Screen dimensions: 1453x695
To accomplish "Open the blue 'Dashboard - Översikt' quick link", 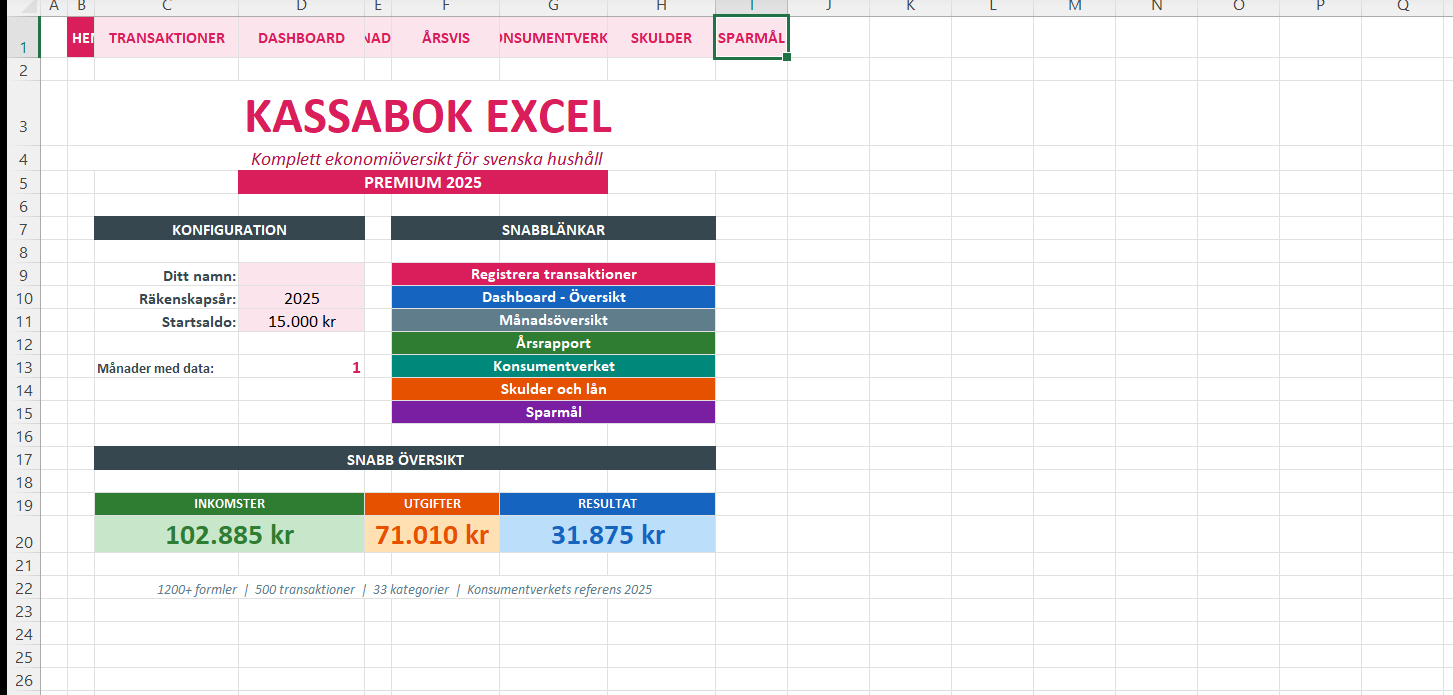I will 553,297.
